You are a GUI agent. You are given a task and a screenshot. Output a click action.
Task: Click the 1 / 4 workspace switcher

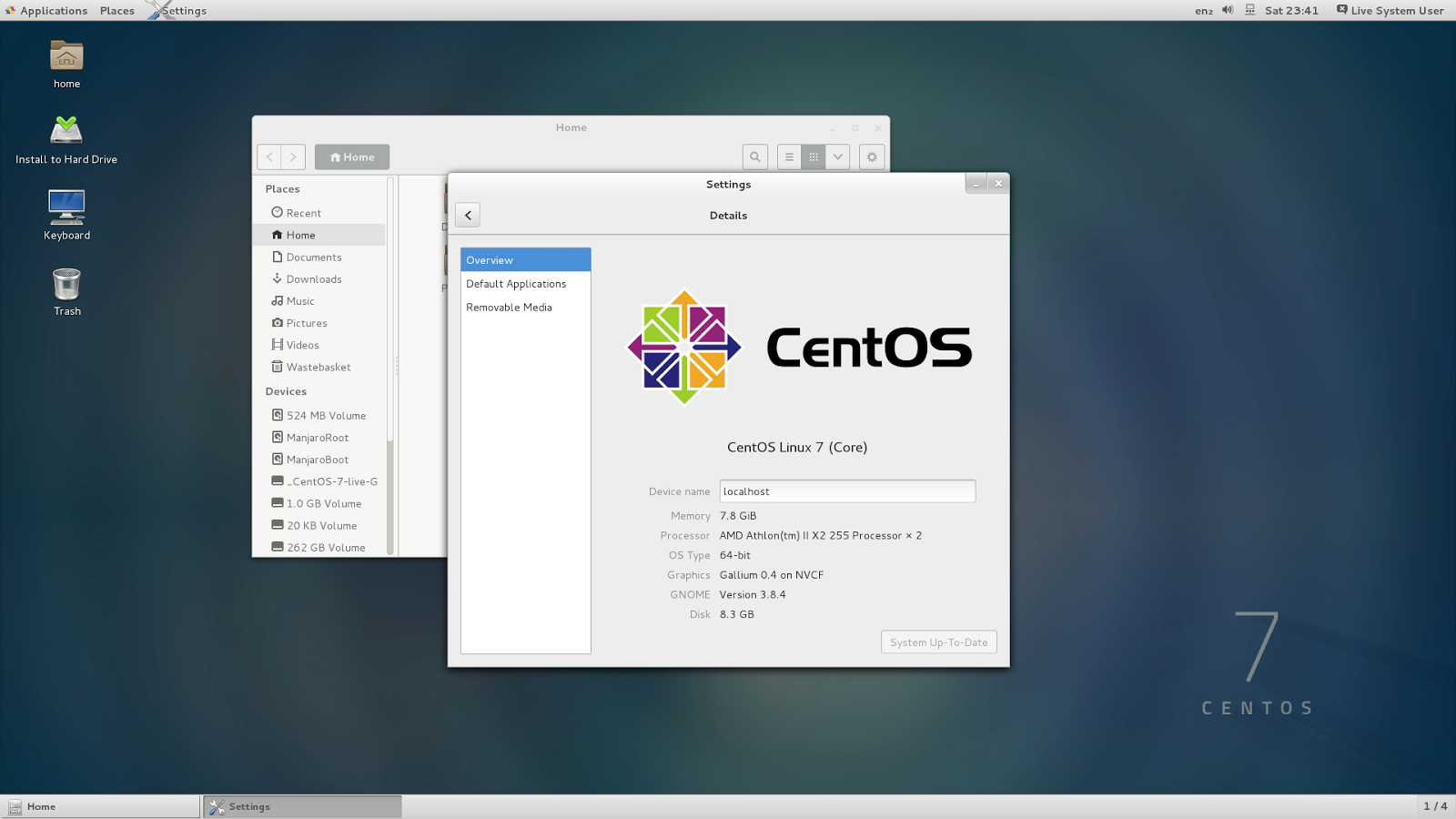pyautogui.click(x=1435, y=806)
